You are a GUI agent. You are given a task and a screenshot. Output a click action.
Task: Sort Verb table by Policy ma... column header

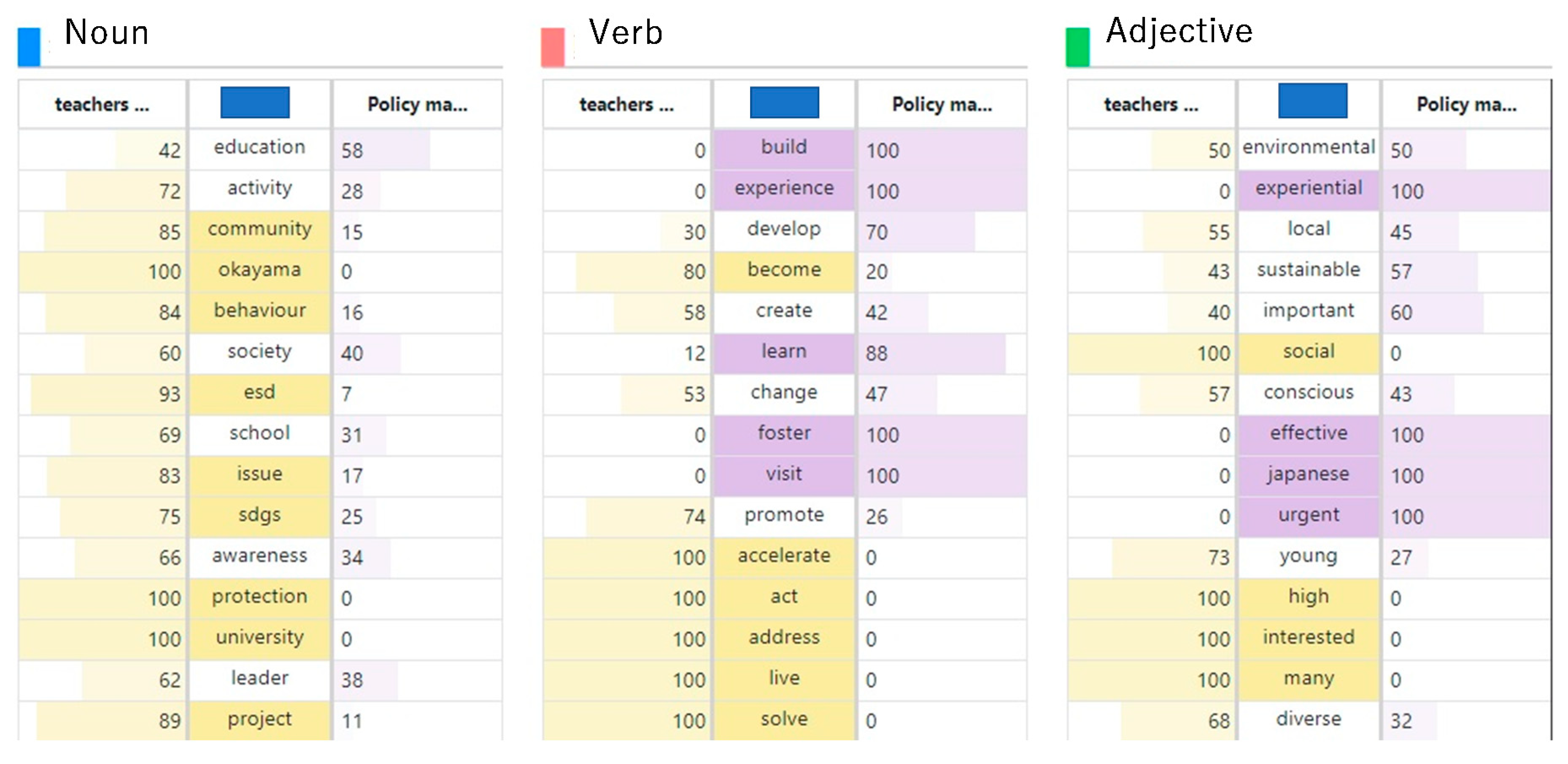[942, 105]
